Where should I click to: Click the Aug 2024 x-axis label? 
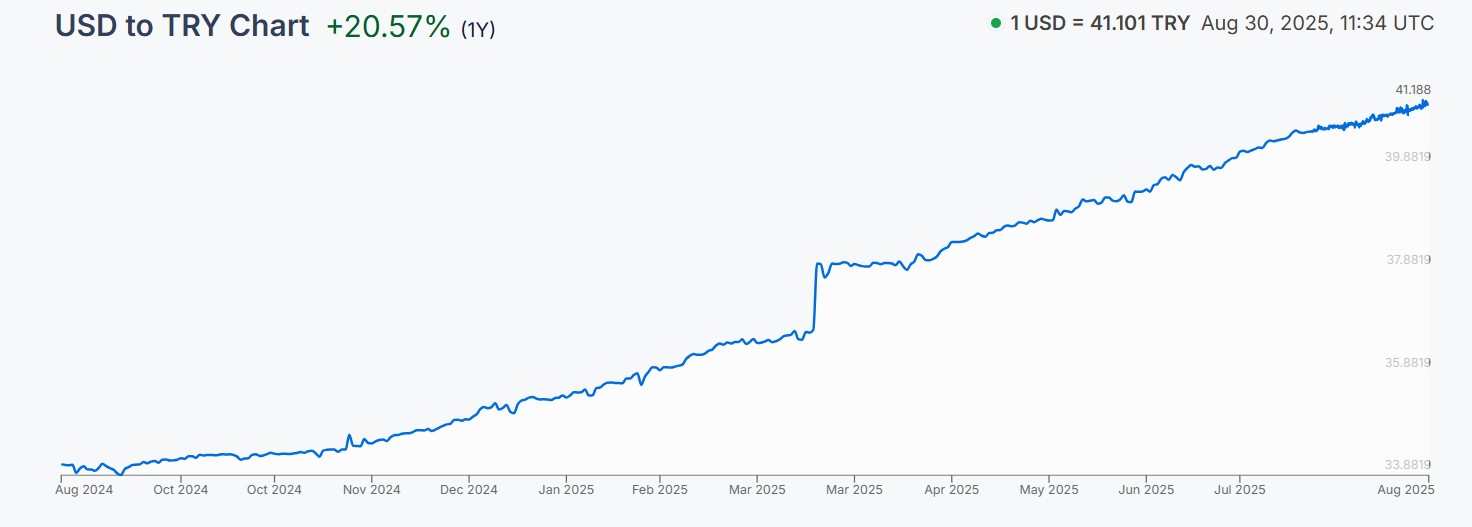(x=85, y=490)
